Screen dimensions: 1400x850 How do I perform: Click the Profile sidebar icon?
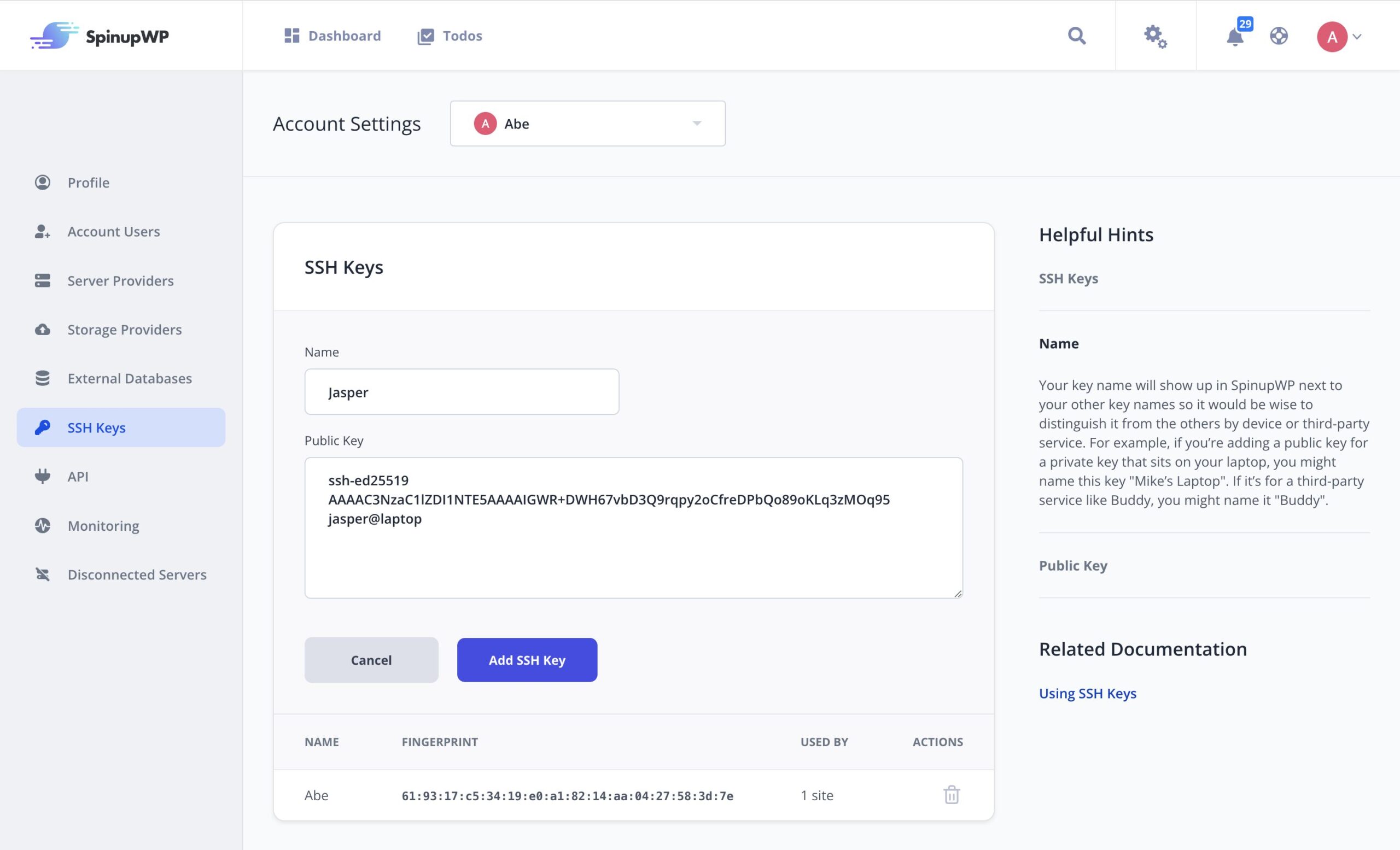click(42, 182)
